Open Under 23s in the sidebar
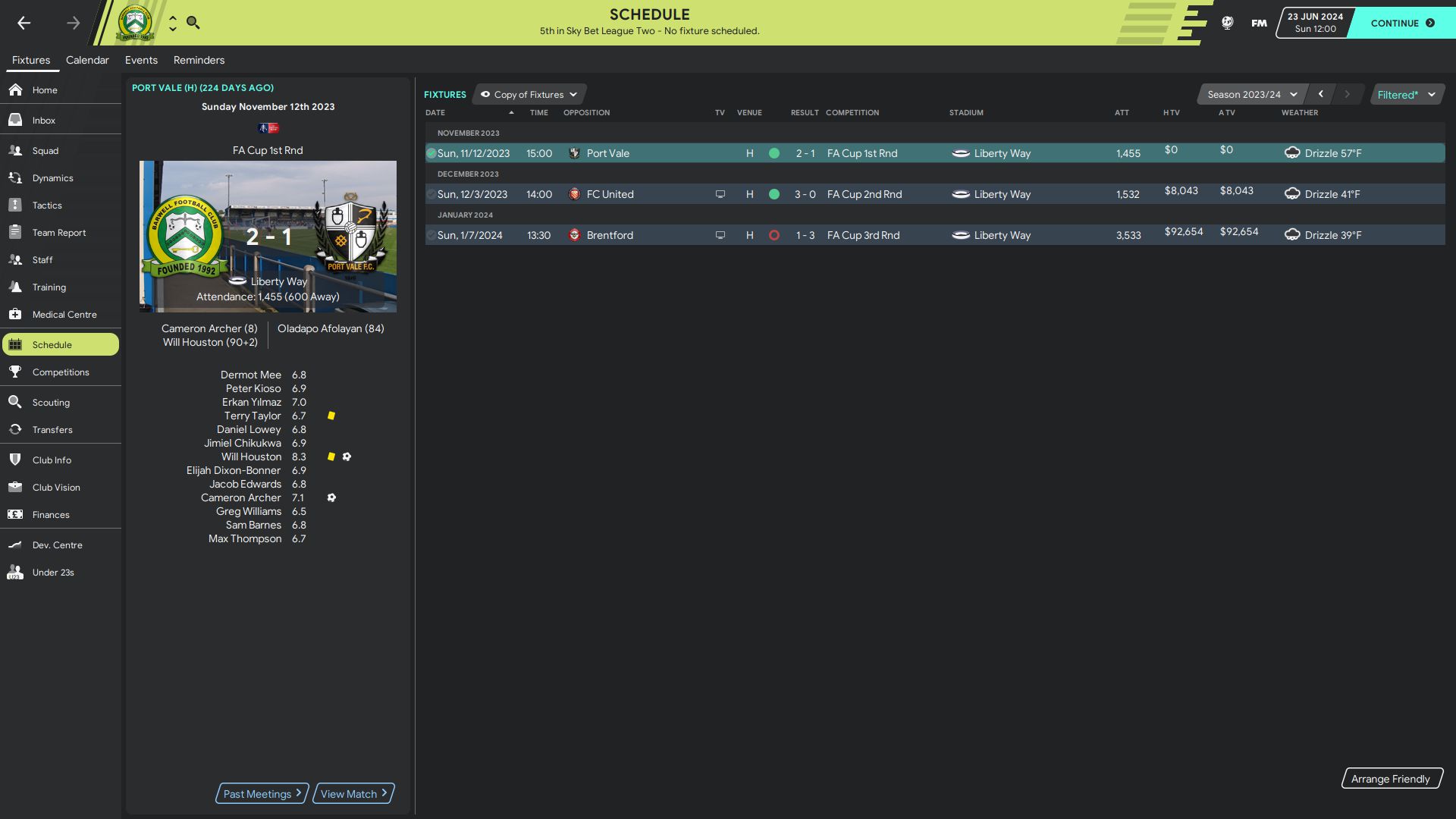Screen dimensions: 1456x819 pyautogui.click(x=61, y=572)
